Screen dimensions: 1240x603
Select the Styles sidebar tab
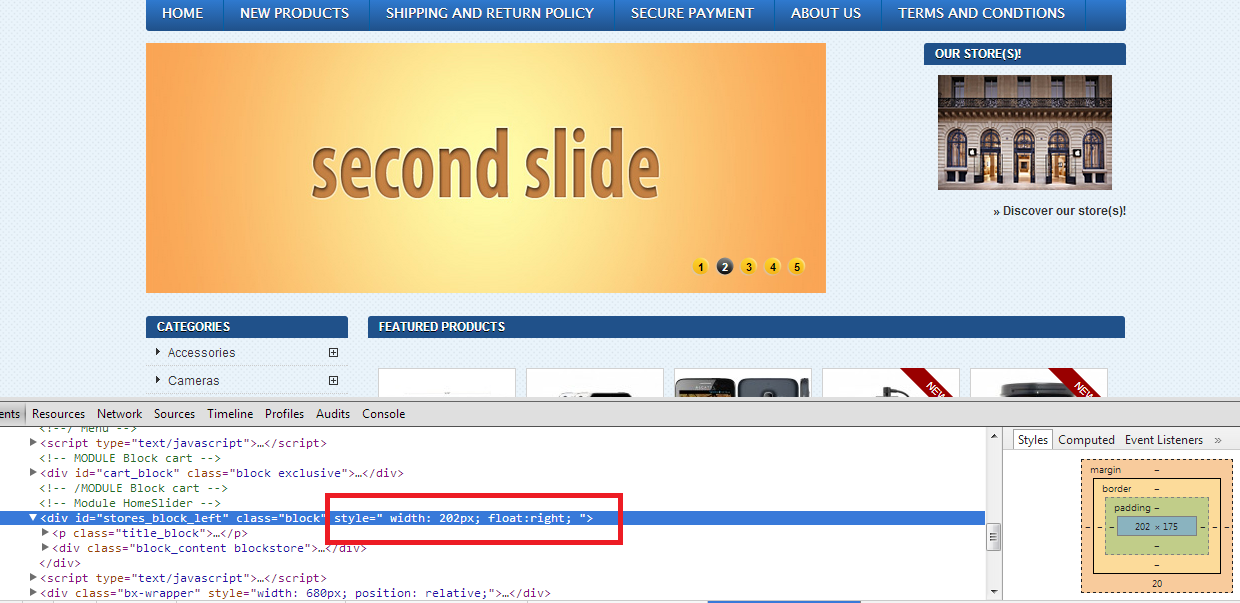(1033, 440)
